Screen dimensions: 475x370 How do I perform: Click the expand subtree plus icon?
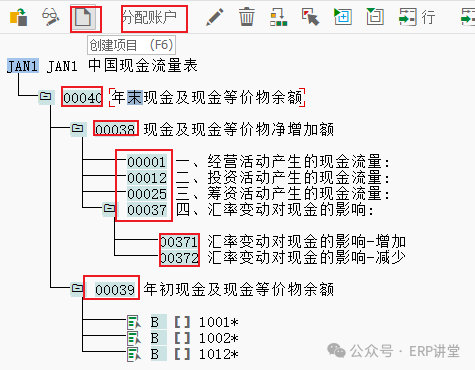pos(343,17)
